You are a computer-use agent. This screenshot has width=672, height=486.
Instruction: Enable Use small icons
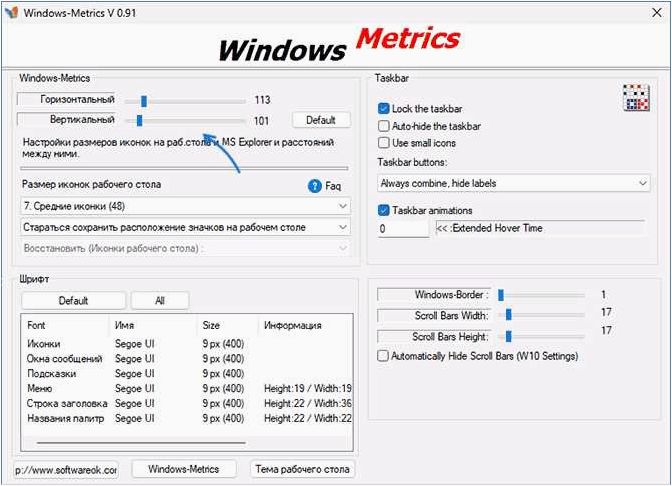click(x=384, y=143)
